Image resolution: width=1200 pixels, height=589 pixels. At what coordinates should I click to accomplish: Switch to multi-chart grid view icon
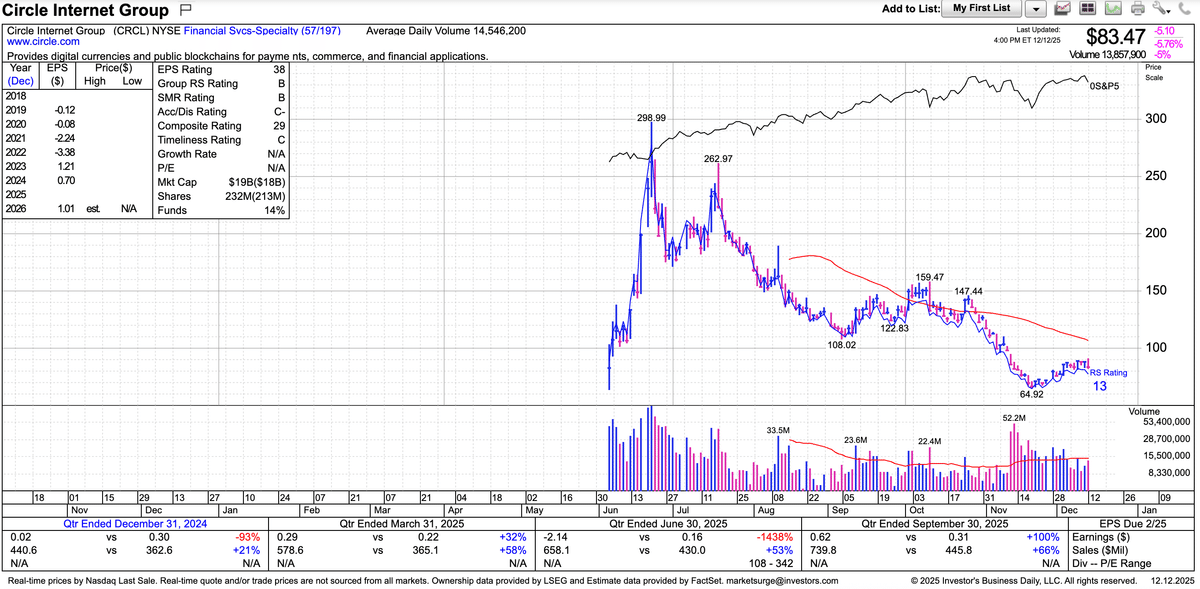tap(1088, 9)
